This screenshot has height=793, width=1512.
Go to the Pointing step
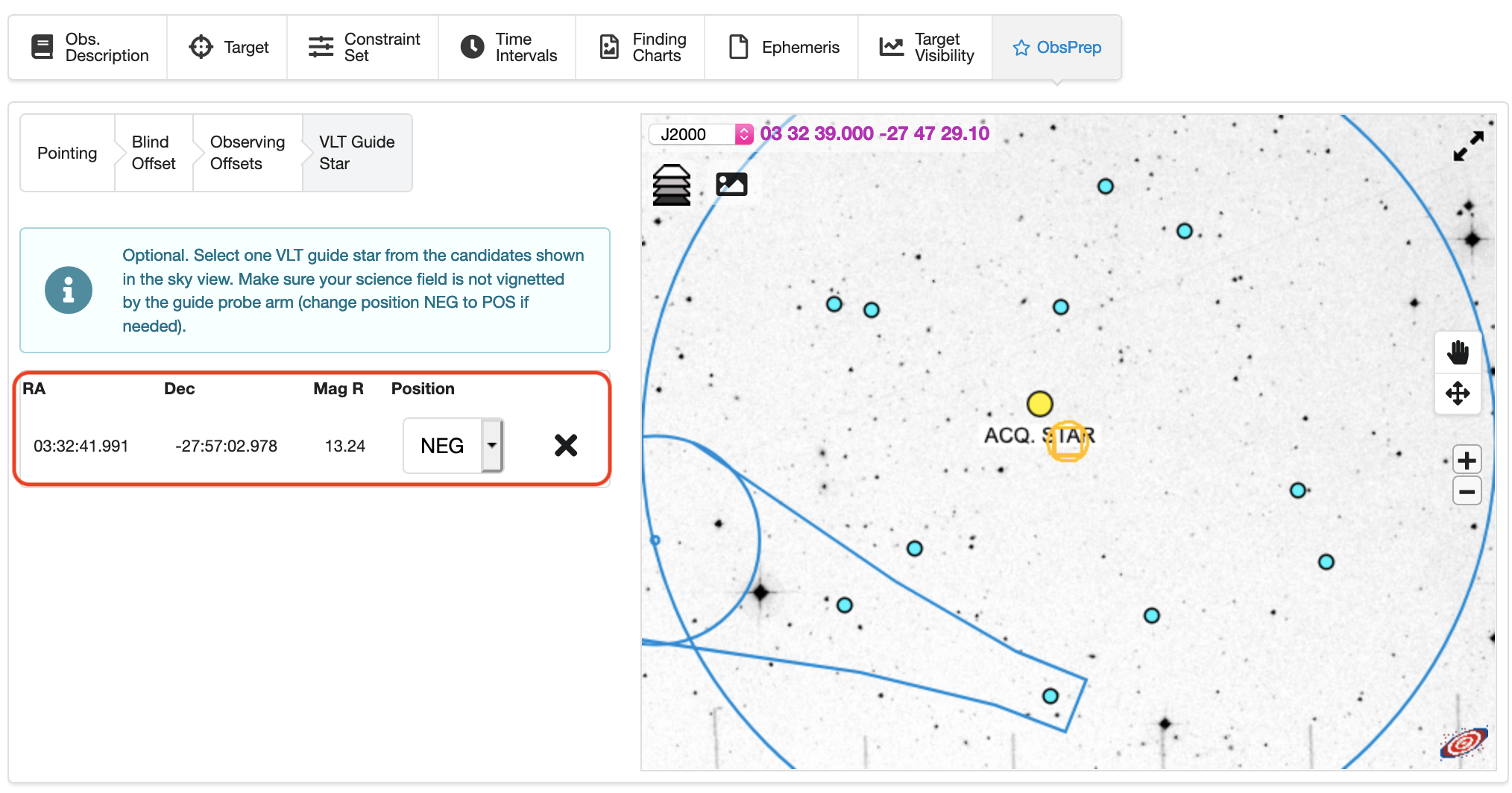click(67, 153)
